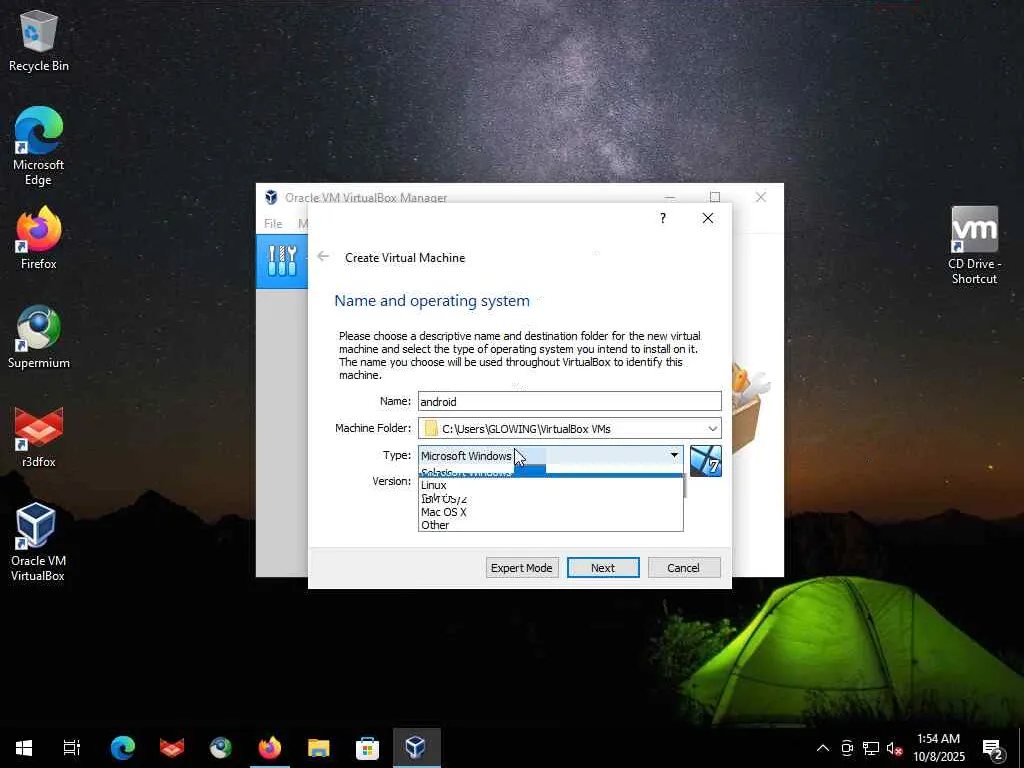
Task: Click the Windows 7 OS type icon
Action: 706,461
